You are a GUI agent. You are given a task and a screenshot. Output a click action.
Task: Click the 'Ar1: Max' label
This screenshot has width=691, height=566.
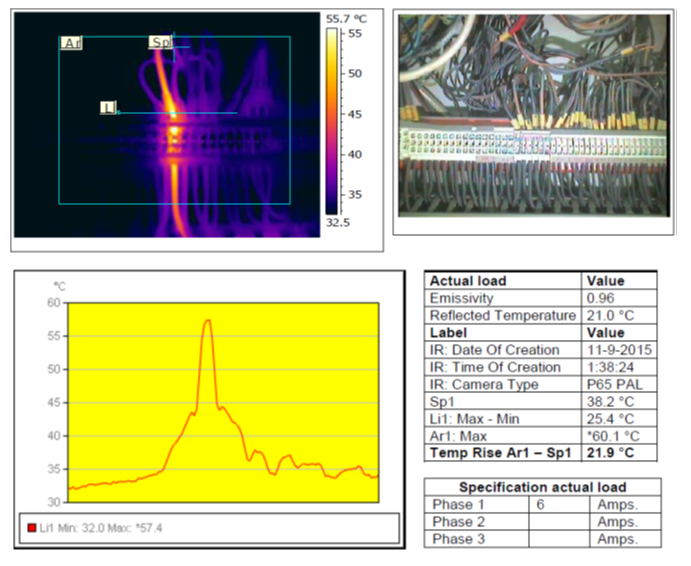tap(458, 436)
